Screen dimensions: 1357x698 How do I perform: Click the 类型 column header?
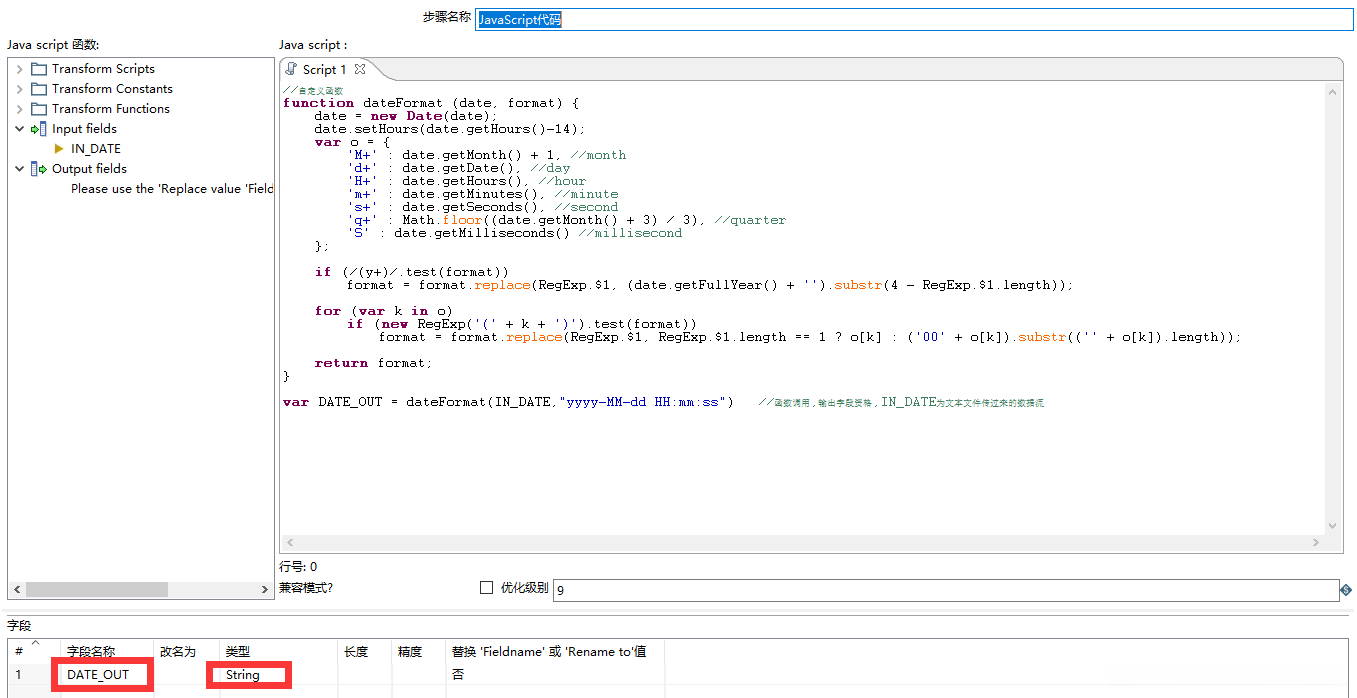pyautogui.click(x=237, y=651)
